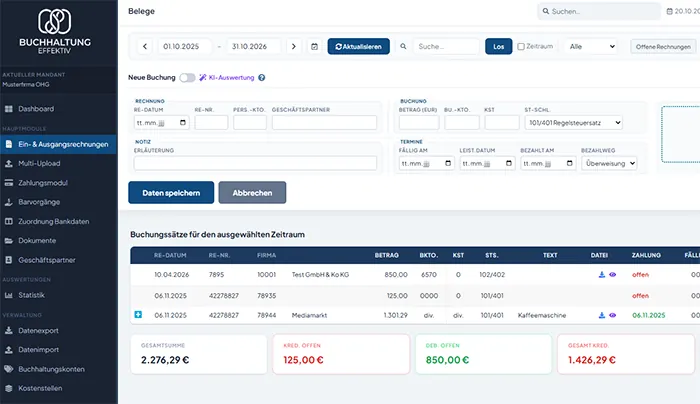Click the 'Kaffeemaschine' text cell
The image size is (700, 404).
(x=542, y=315)
